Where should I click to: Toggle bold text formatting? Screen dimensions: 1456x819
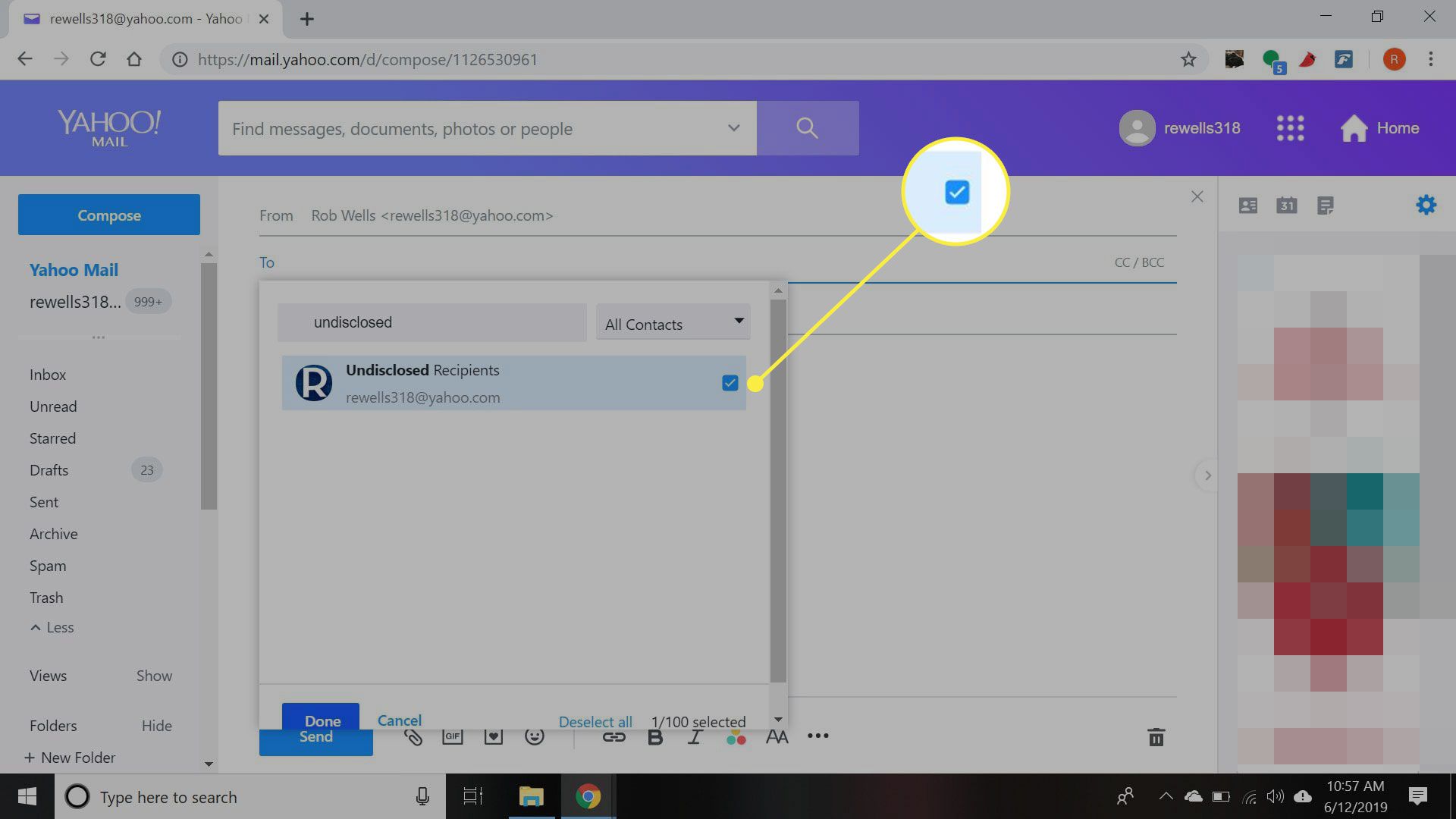tap(655, 737)
